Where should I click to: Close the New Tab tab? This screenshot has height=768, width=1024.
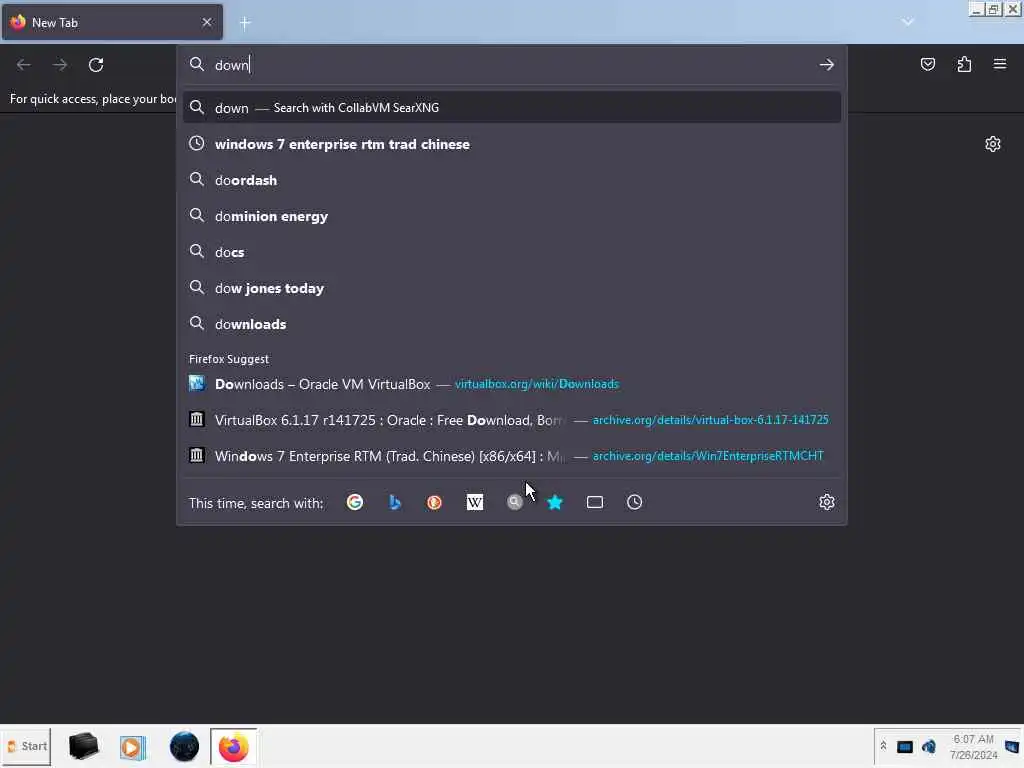pos(207,22)
